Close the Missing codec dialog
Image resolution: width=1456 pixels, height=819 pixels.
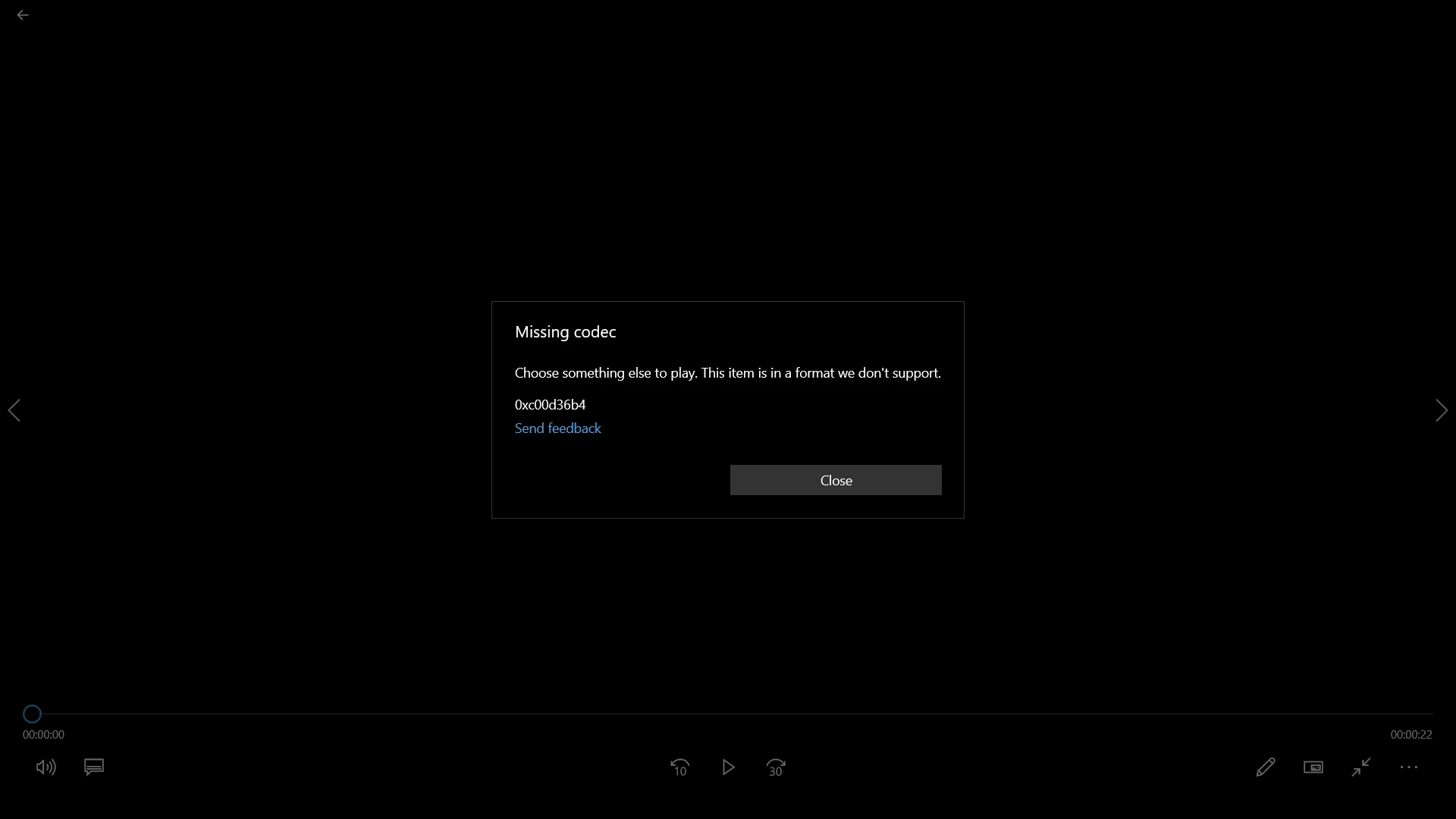click(x=836, y=480)
